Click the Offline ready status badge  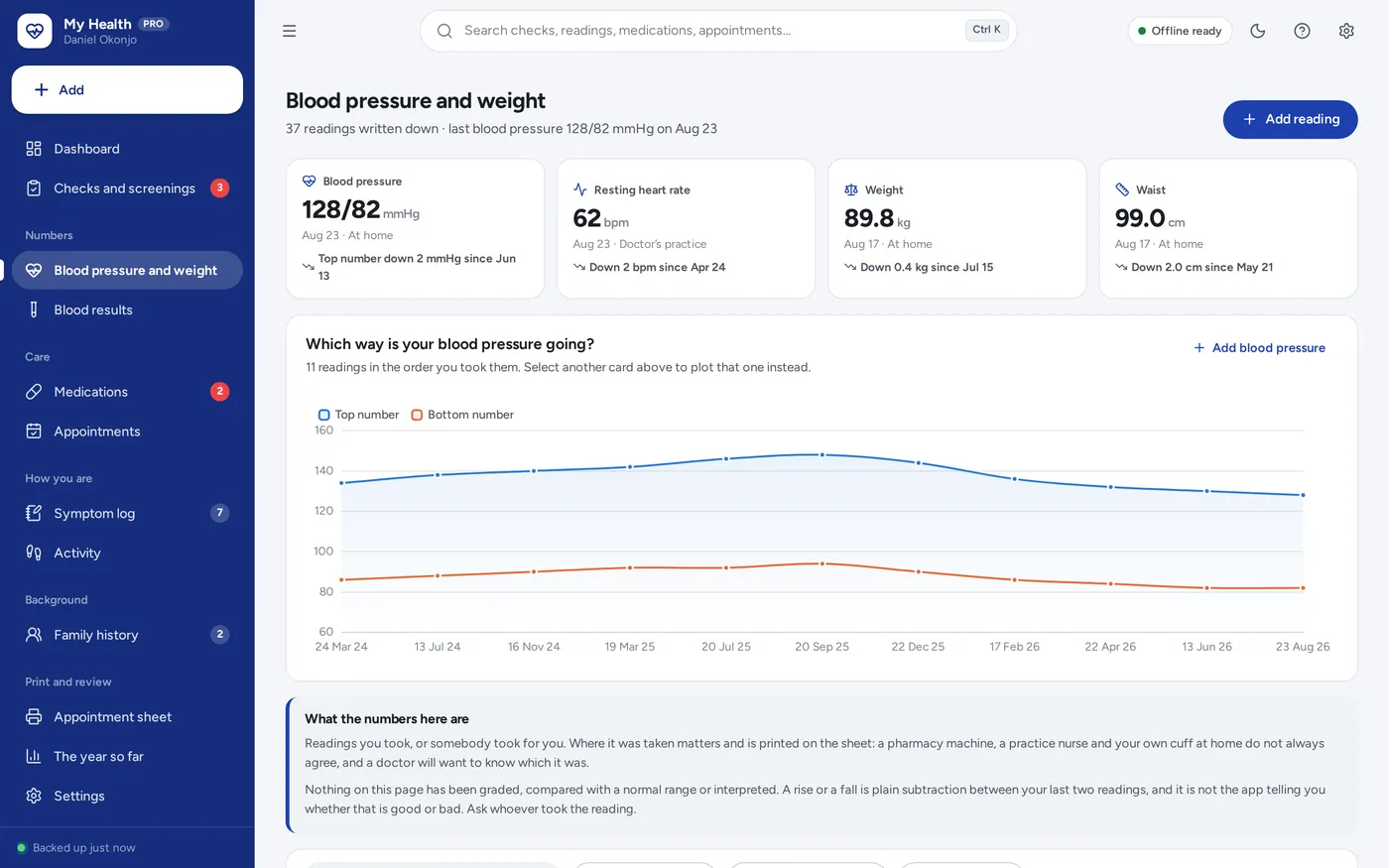(x=1180, y=31)
